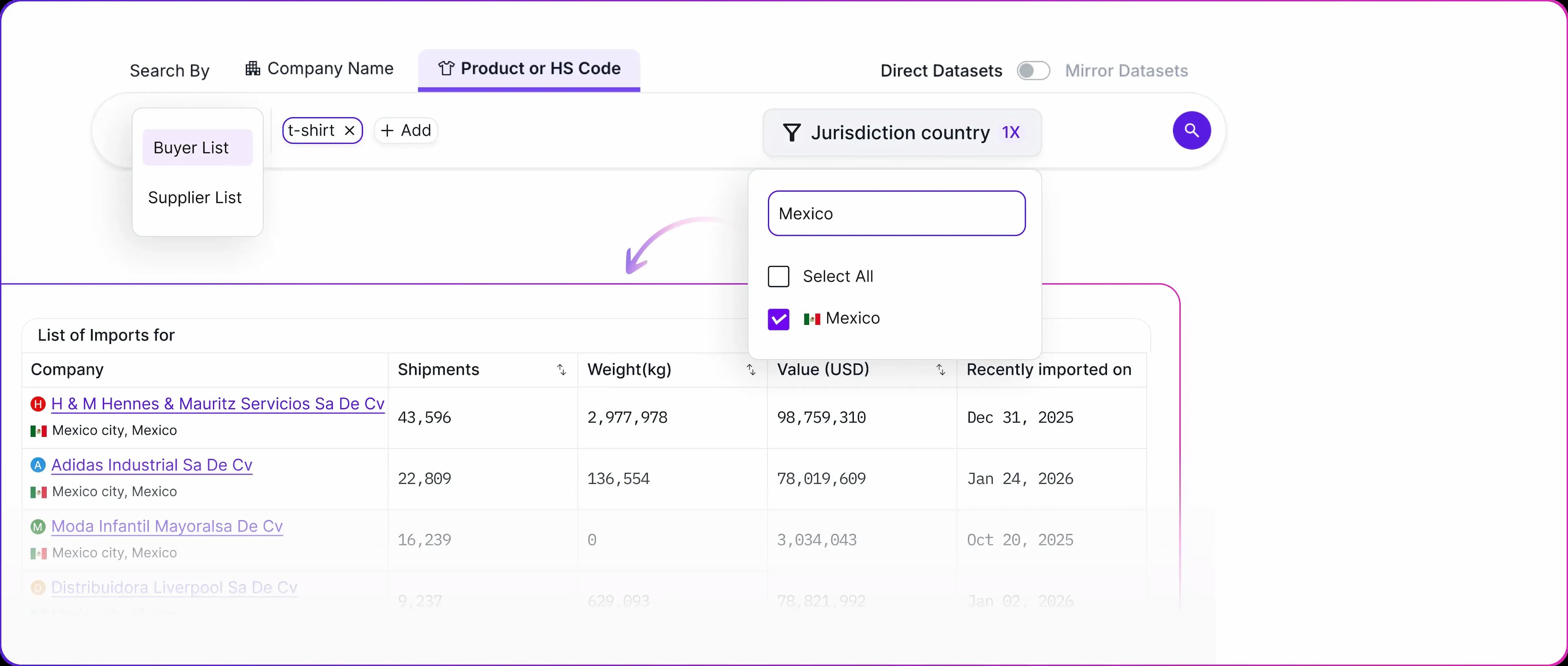Image resolution: width=1568 pixels, height=666 pixels.
Task: Sort table by Value (USD) column
Action: [940, 370]
